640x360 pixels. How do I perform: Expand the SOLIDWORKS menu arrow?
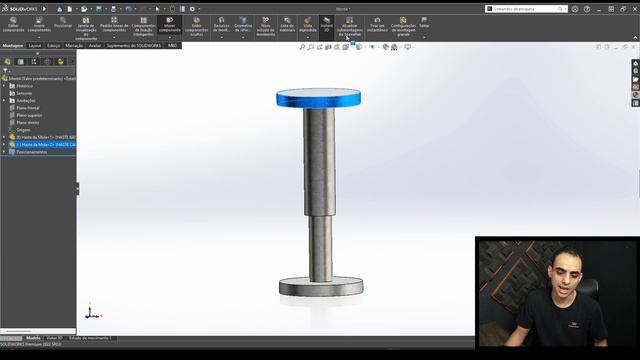44,9
